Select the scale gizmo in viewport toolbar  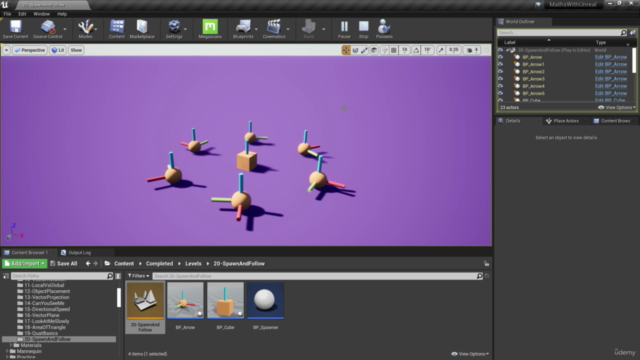point(364,50)
